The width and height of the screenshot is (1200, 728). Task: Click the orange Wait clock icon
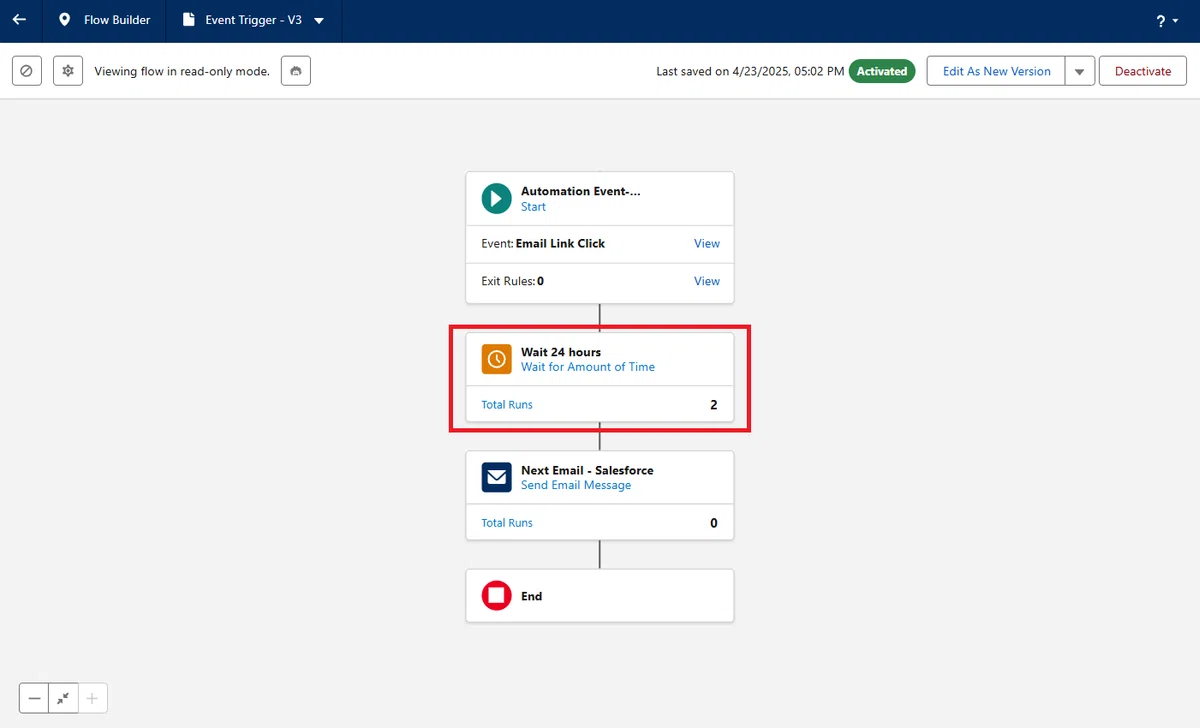point(496,359)
